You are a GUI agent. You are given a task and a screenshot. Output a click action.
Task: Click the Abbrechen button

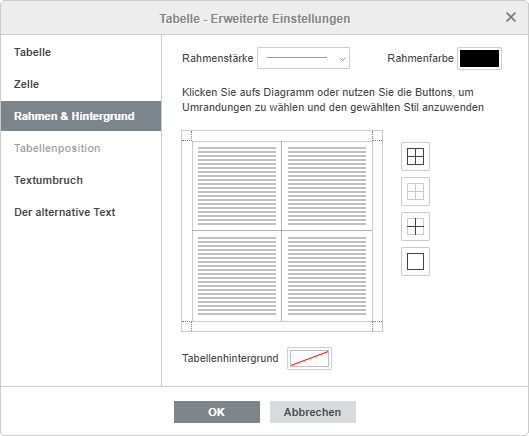(x=313, y=412)
